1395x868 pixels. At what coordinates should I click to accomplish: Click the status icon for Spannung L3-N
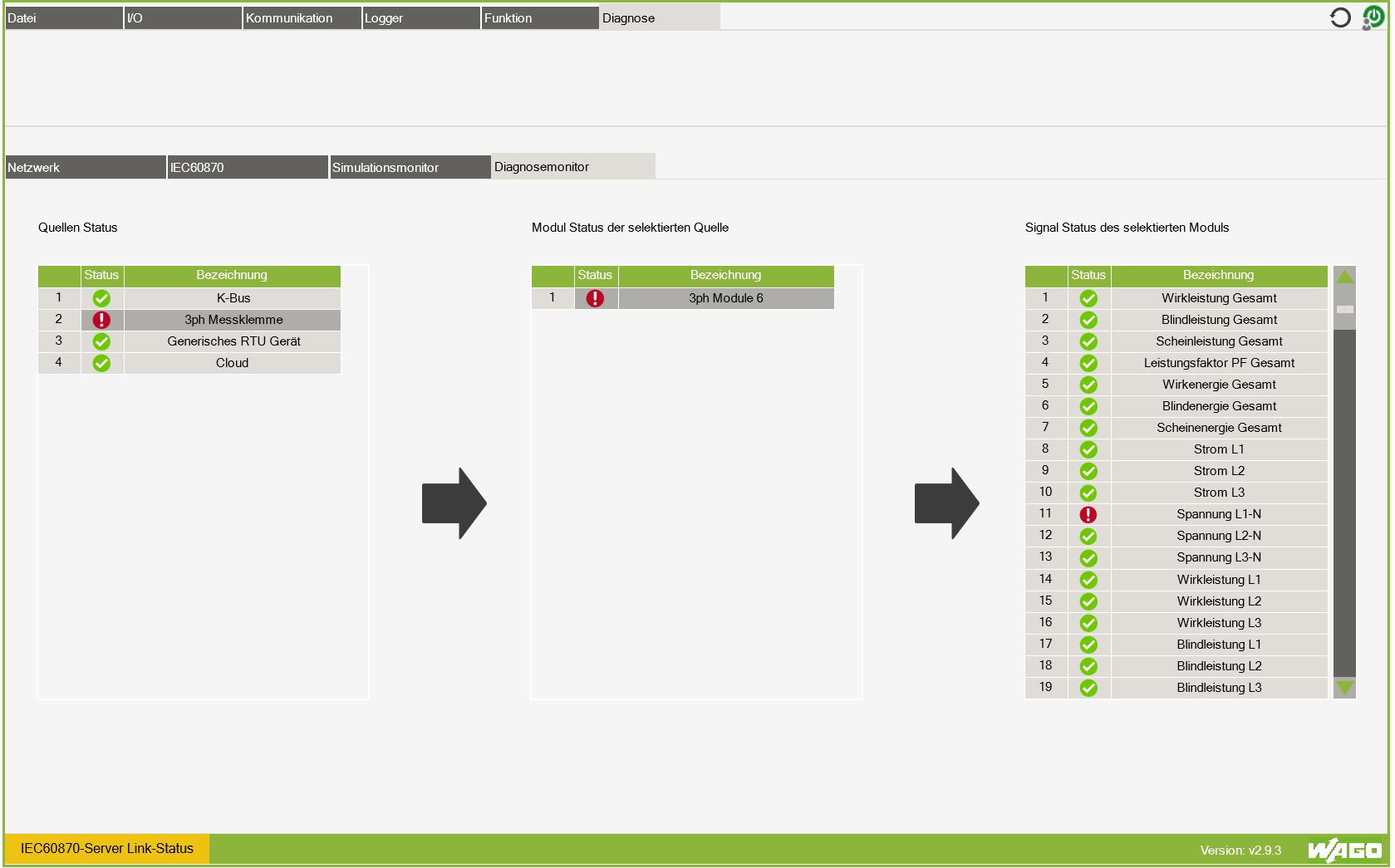(x=1088, y=557)
